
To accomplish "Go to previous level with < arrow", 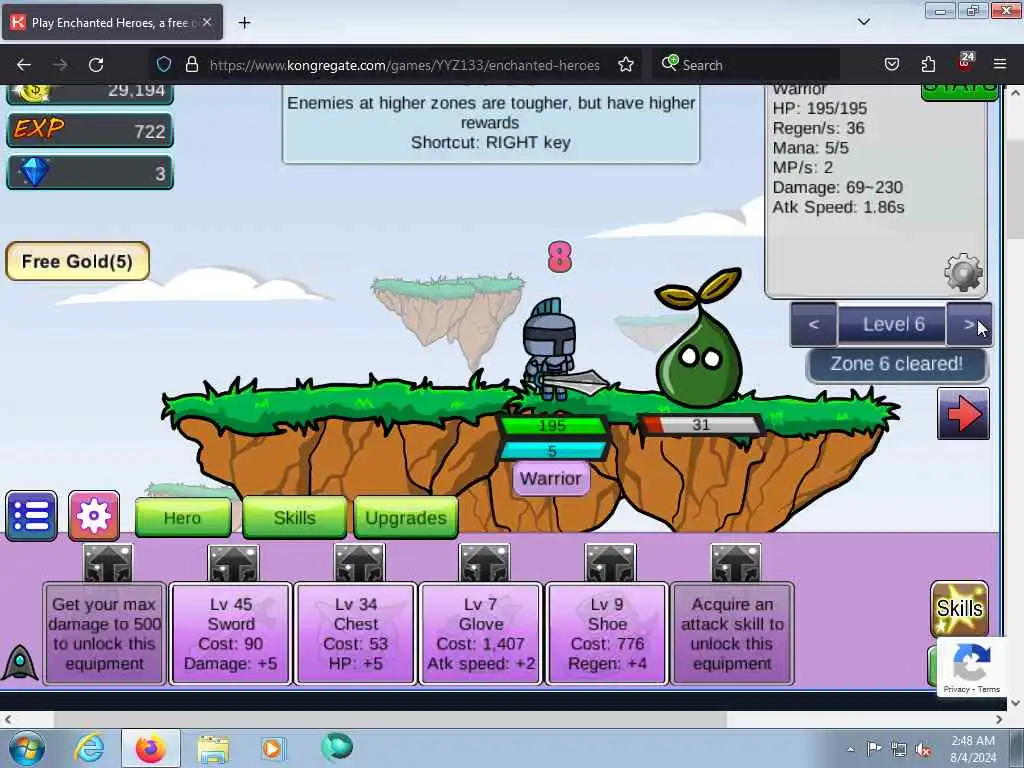I will [x=814, y=324].
